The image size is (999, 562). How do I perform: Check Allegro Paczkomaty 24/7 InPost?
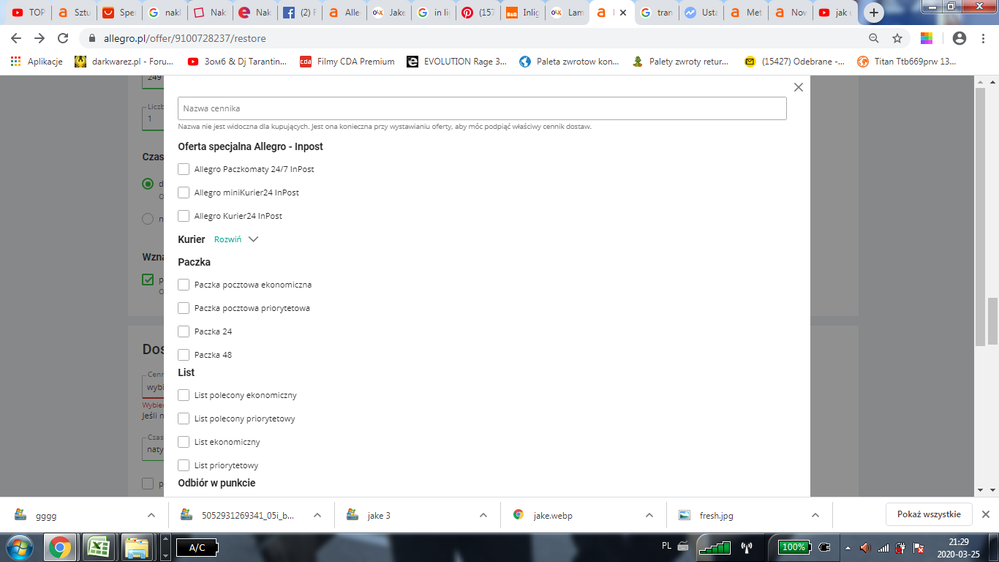(183, 169)
